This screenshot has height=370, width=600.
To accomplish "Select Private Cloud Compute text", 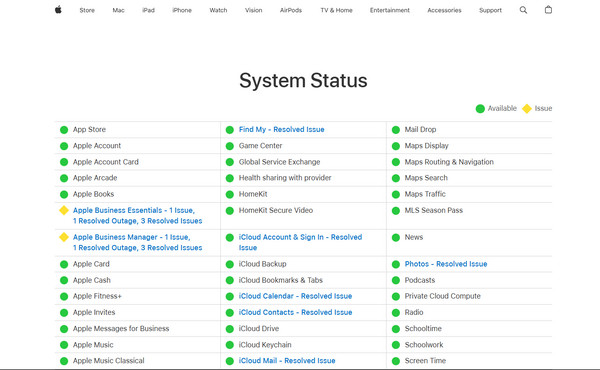I will [443, 296].
